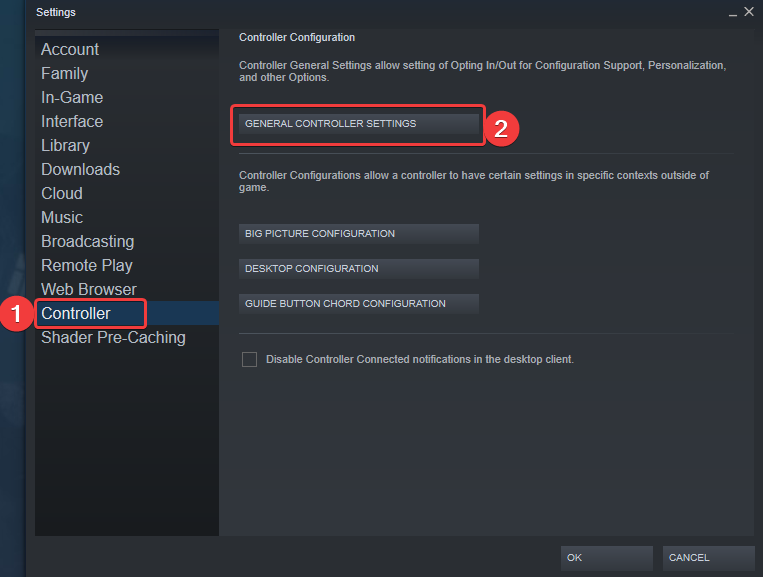Image resolution: width=763 pixels, height=577 pixels.
Task: Open Guide Button Chord Configuration
Action: 358,304
